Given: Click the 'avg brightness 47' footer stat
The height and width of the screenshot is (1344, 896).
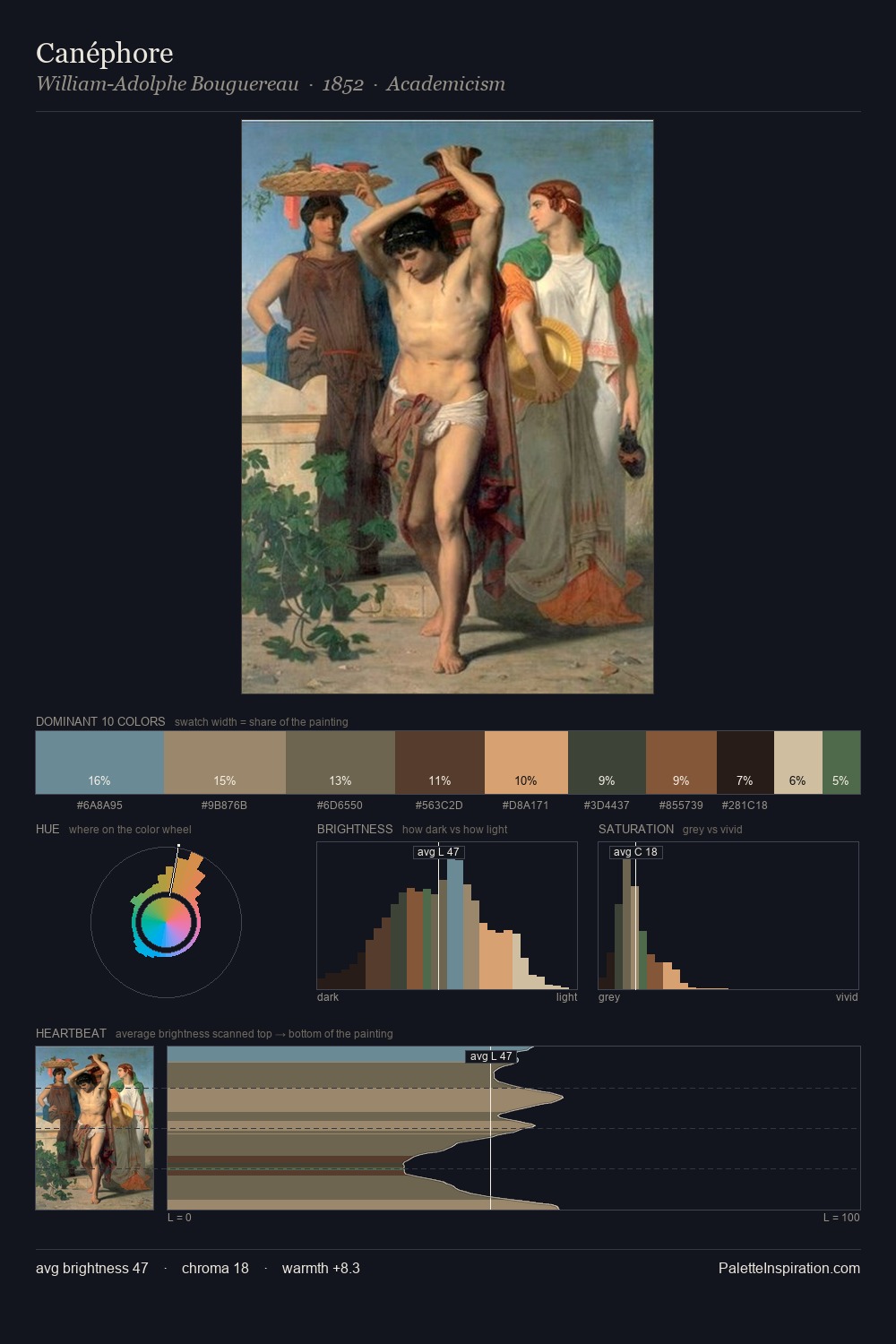Looking at the screenshot, I should point(92,1268).
